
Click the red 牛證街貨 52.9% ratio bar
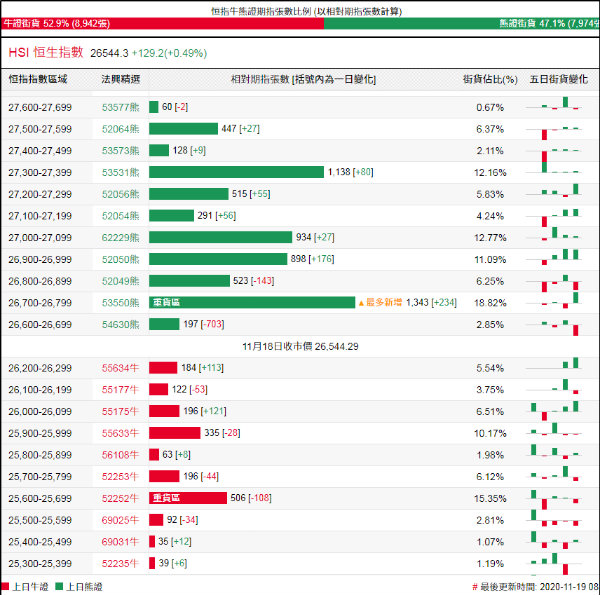(163, 23)
